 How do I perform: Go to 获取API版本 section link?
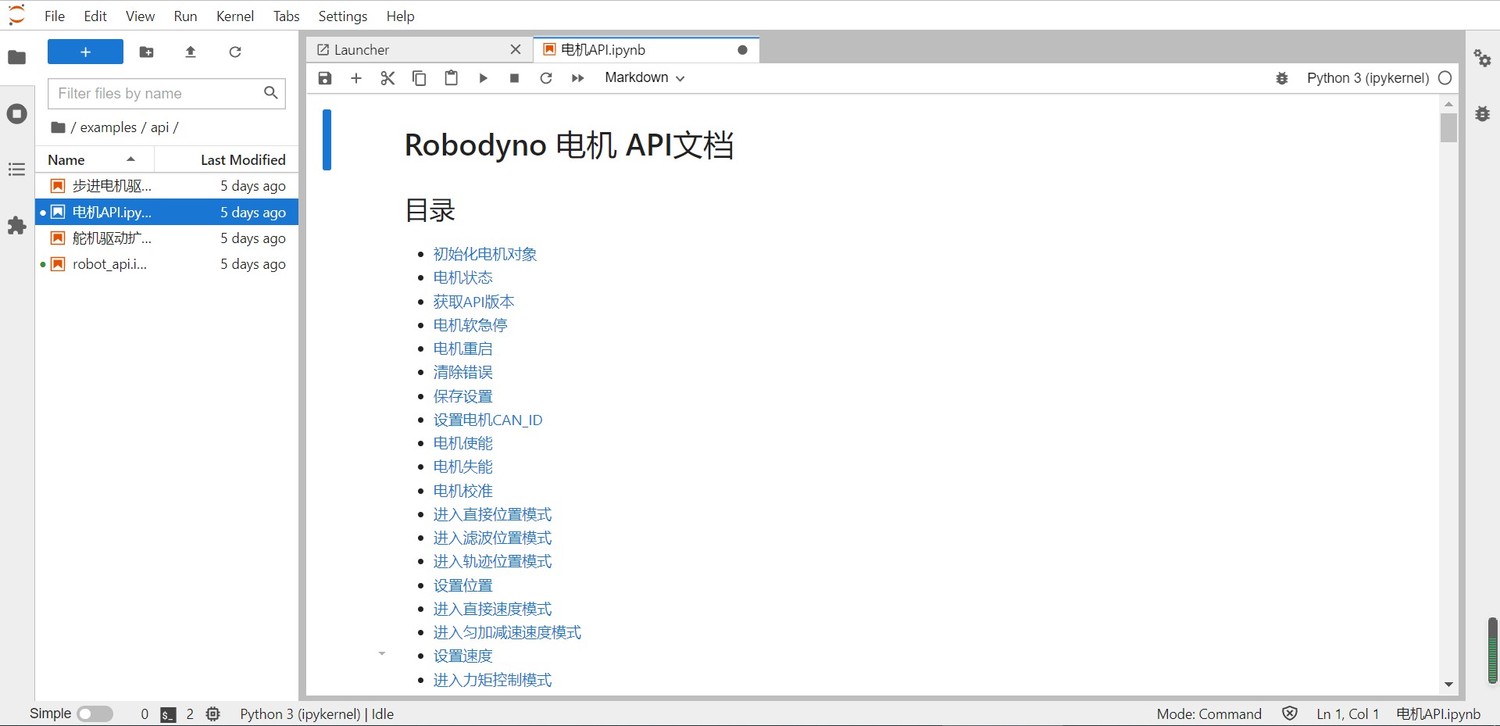[x=474, y=301]
